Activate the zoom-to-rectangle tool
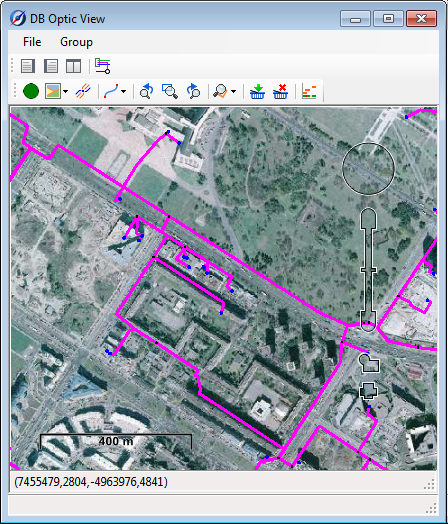448x524 pixels. tap(170, 91)
